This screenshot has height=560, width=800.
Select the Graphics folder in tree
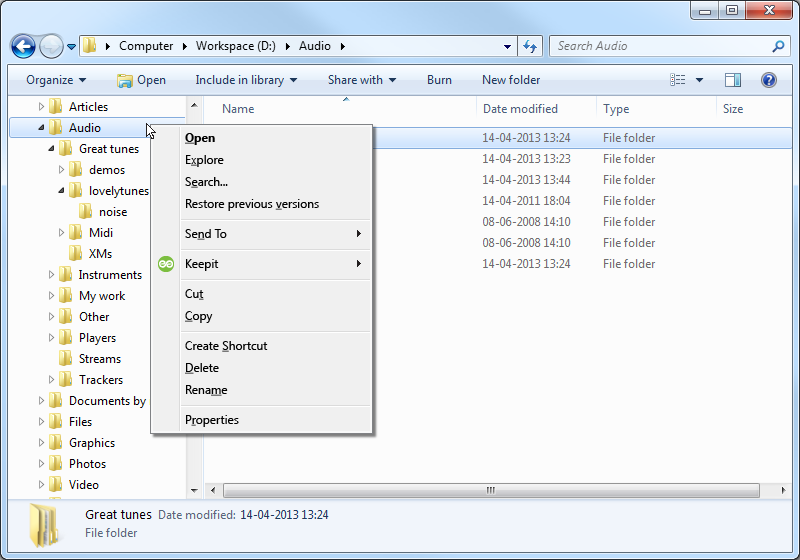92,443
